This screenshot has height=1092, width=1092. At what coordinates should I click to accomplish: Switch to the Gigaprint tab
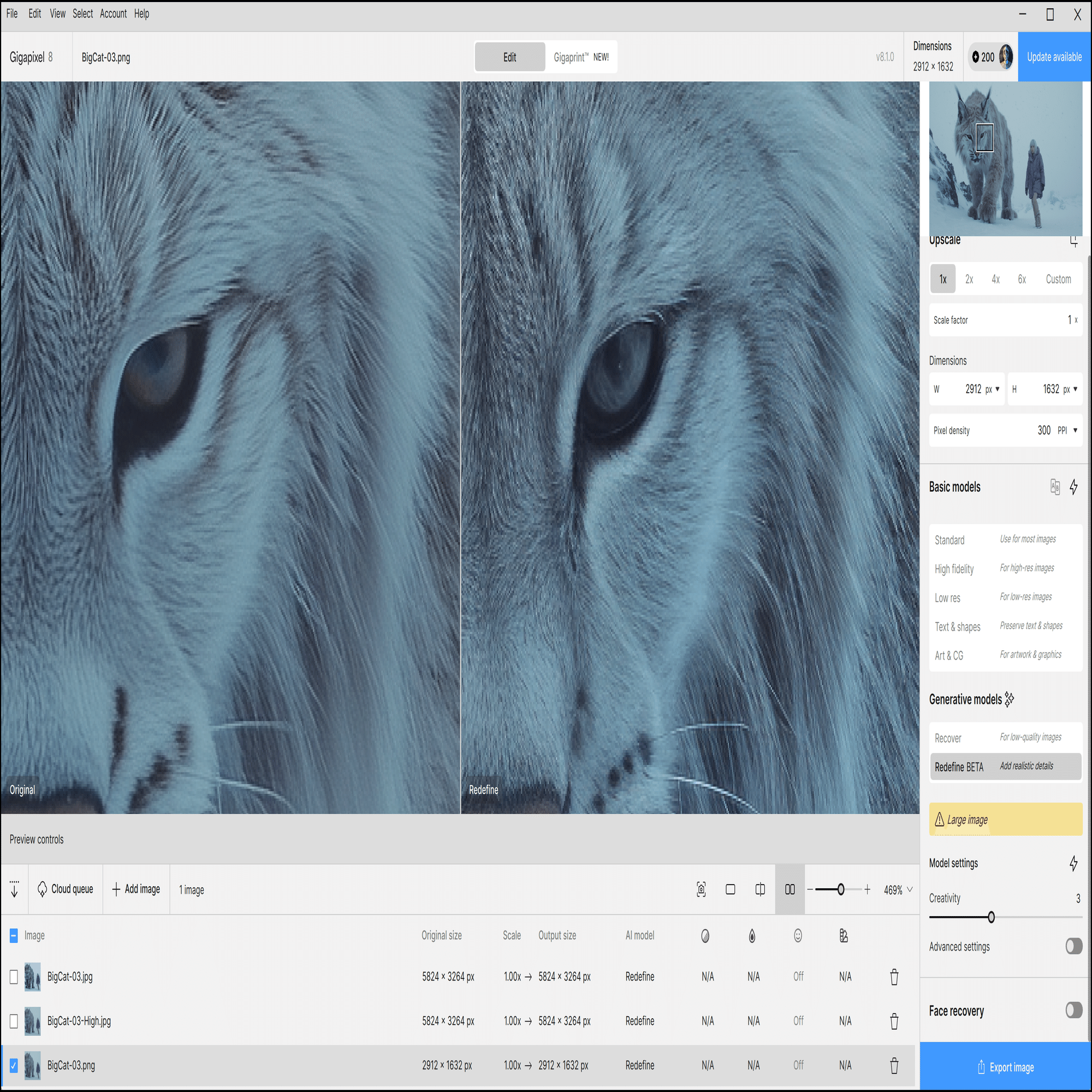tap(580, 57)
